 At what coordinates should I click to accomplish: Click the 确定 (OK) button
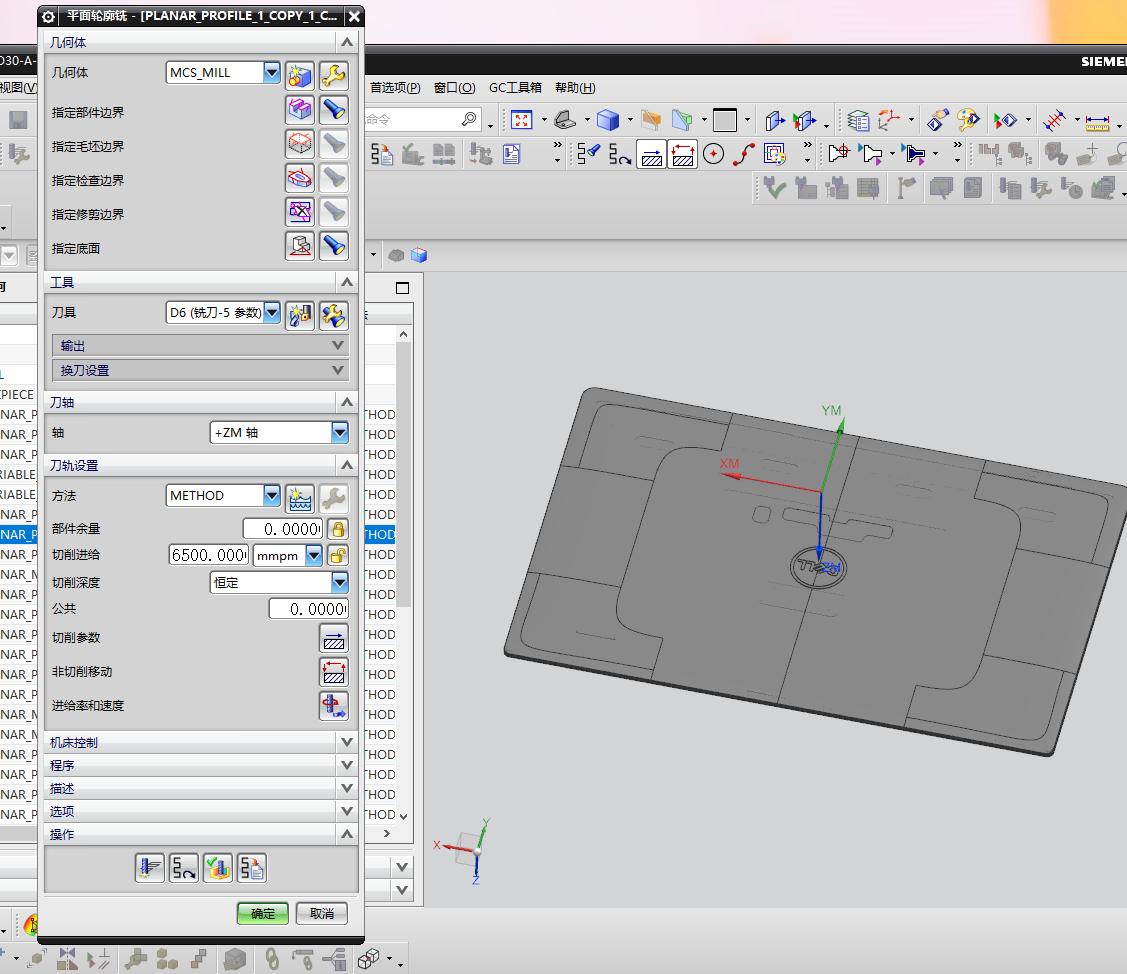point(263,913)
